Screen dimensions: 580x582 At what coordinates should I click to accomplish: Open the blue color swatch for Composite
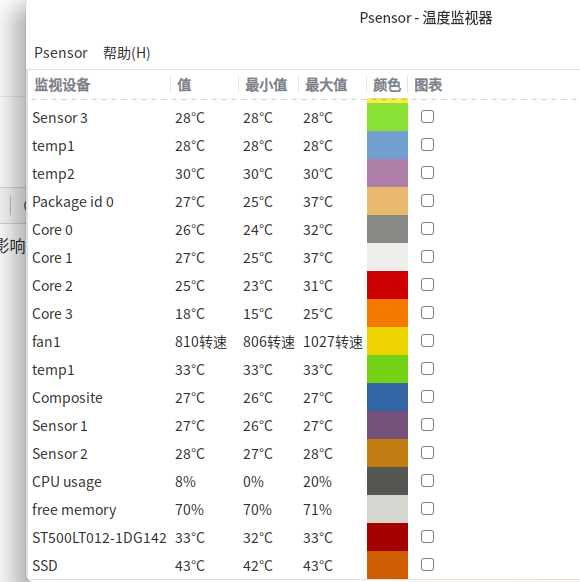tap(387, 397)
